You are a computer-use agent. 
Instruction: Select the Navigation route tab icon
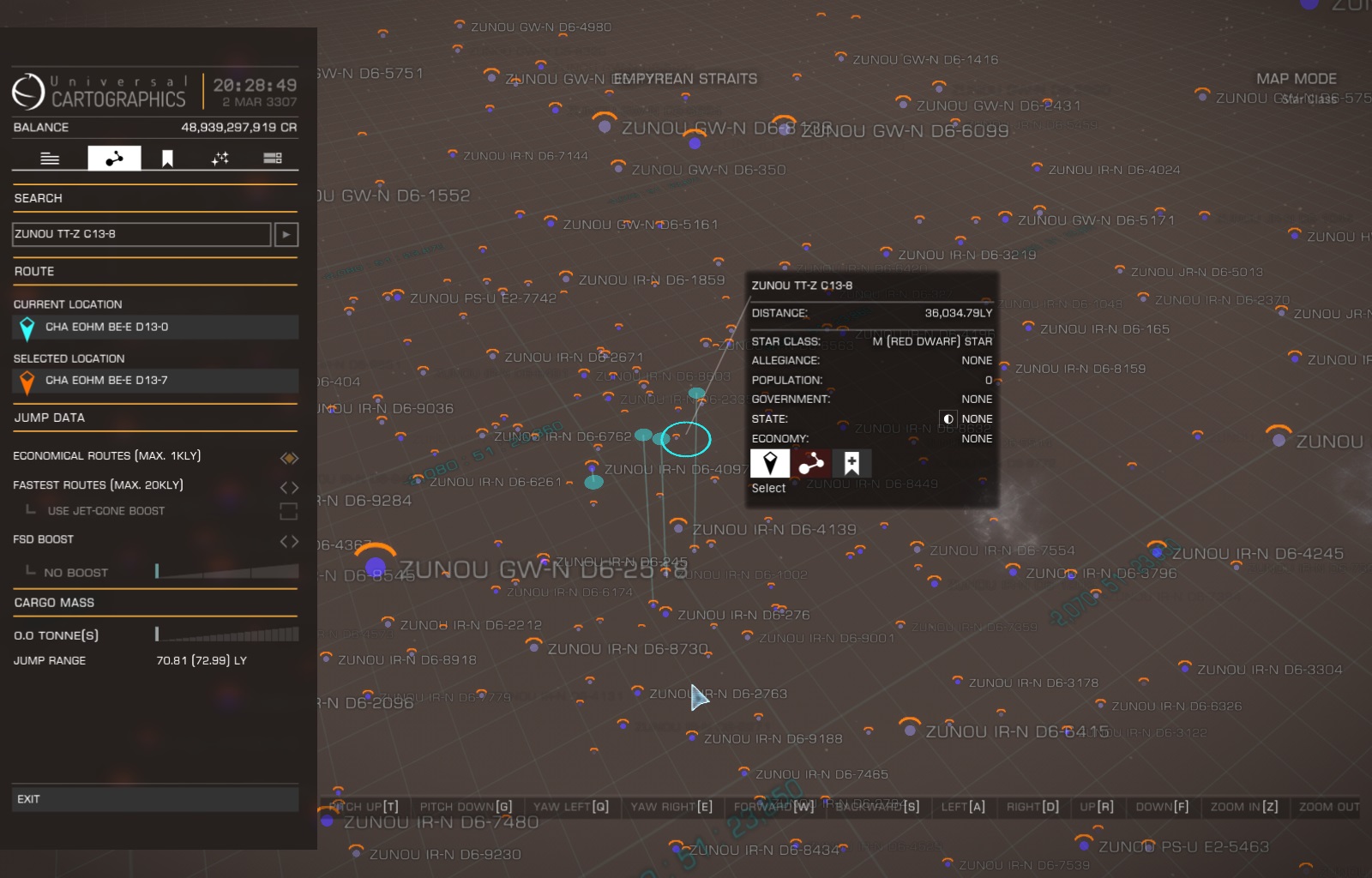[114, 158]
